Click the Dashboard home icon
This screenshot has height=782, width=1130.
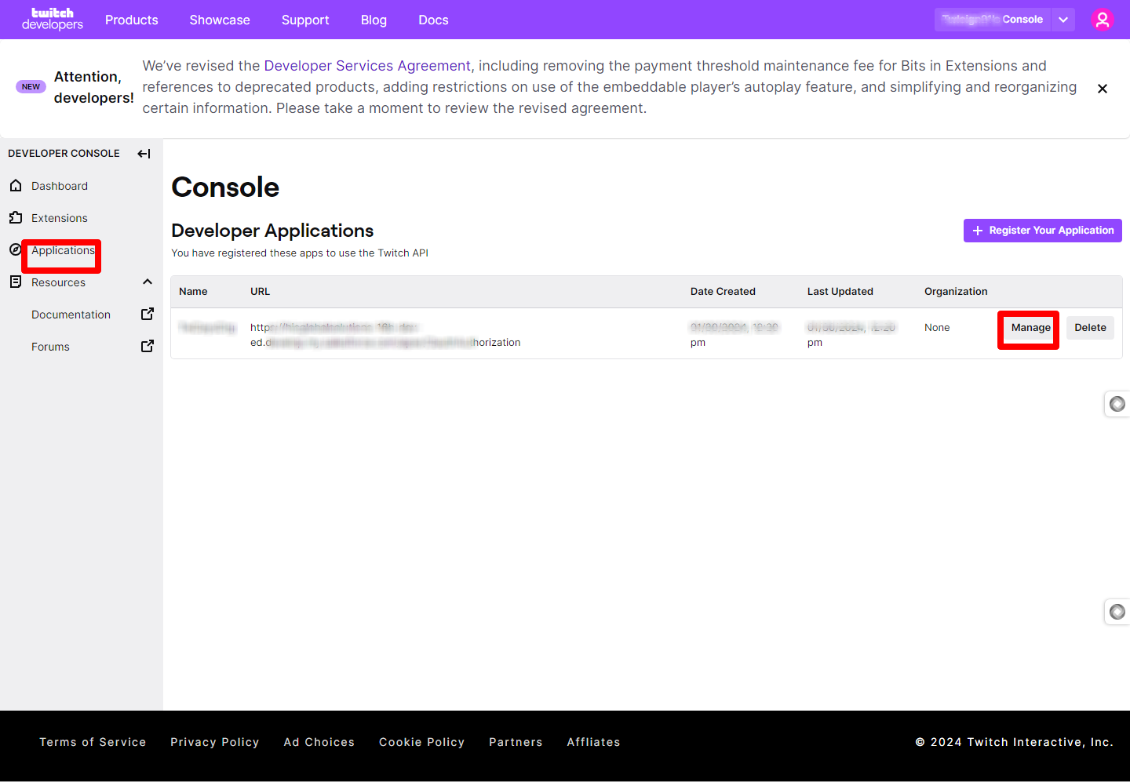coord(16,186)
